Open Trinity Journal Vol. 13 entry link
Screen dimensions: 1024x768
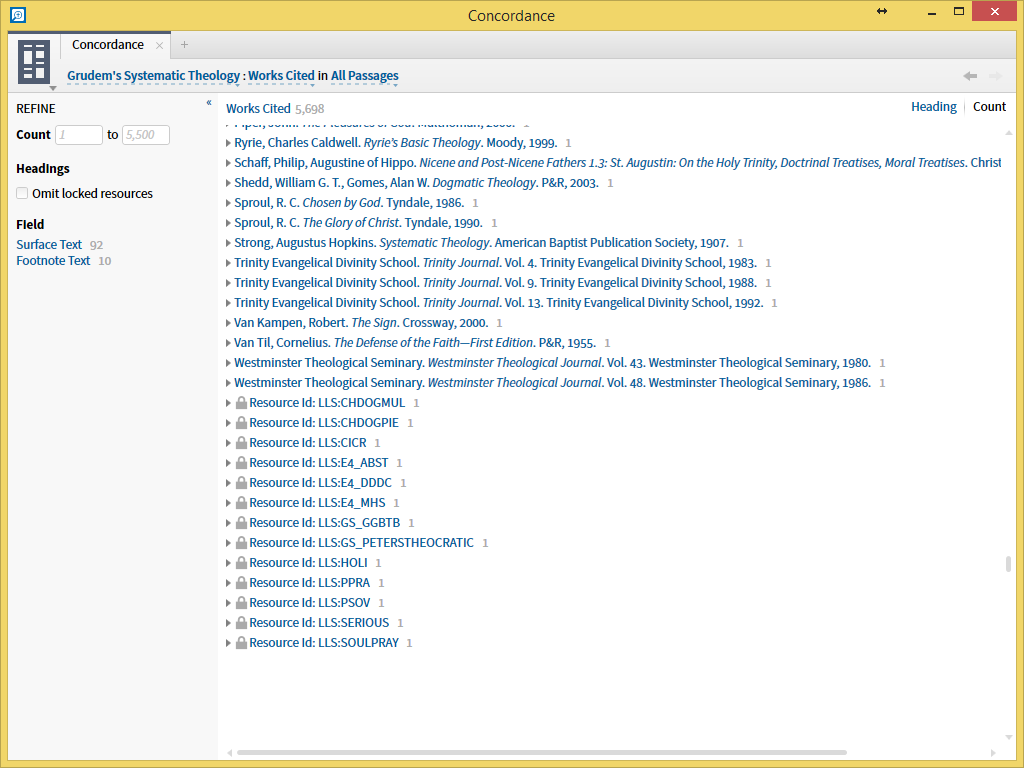(498, 303)
